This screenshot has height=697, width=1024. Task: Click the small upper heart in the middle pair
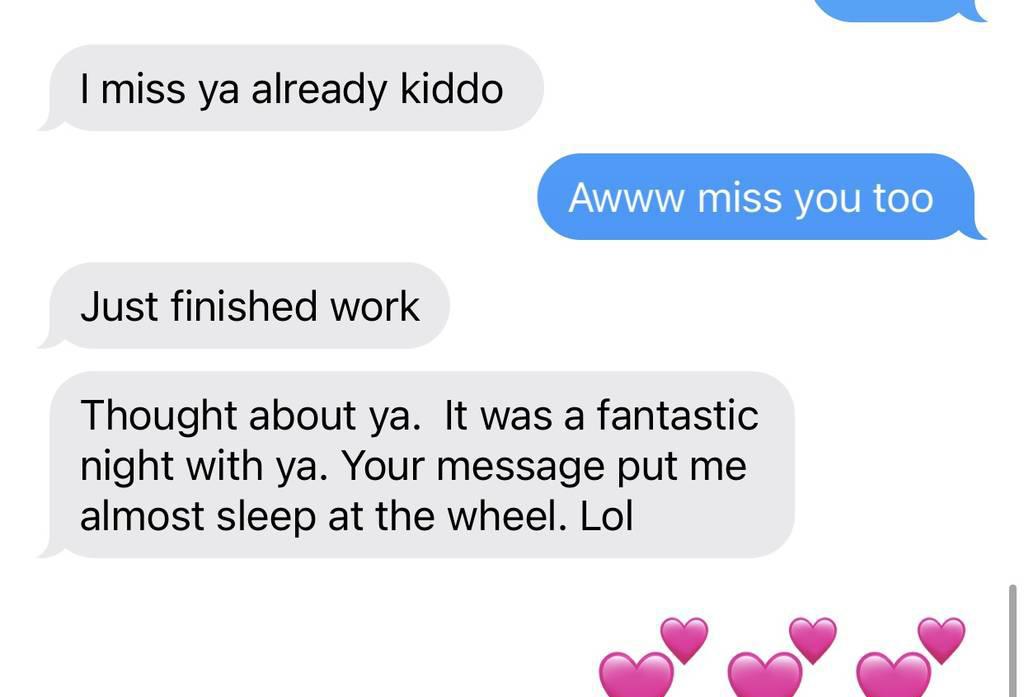click(x=813, y=640)
